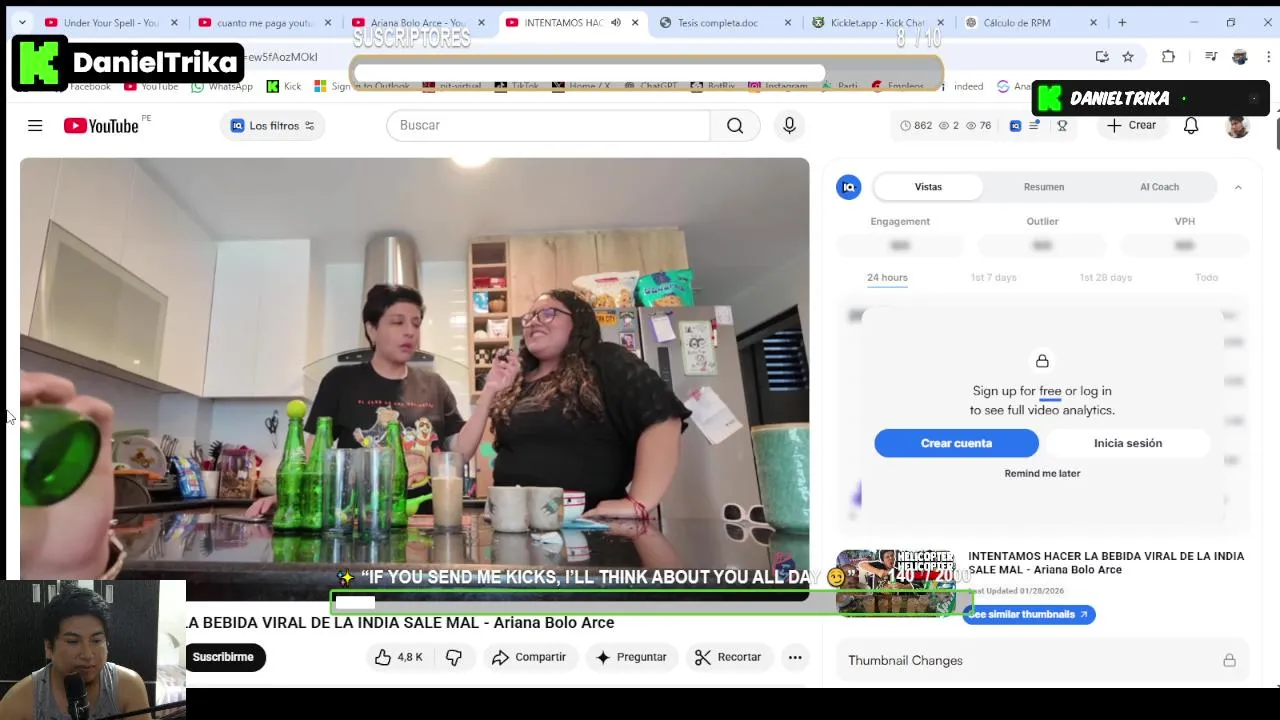Open the new tab plus button
This screenshot has height=720, width=1280.
[x=1122, y=22]
